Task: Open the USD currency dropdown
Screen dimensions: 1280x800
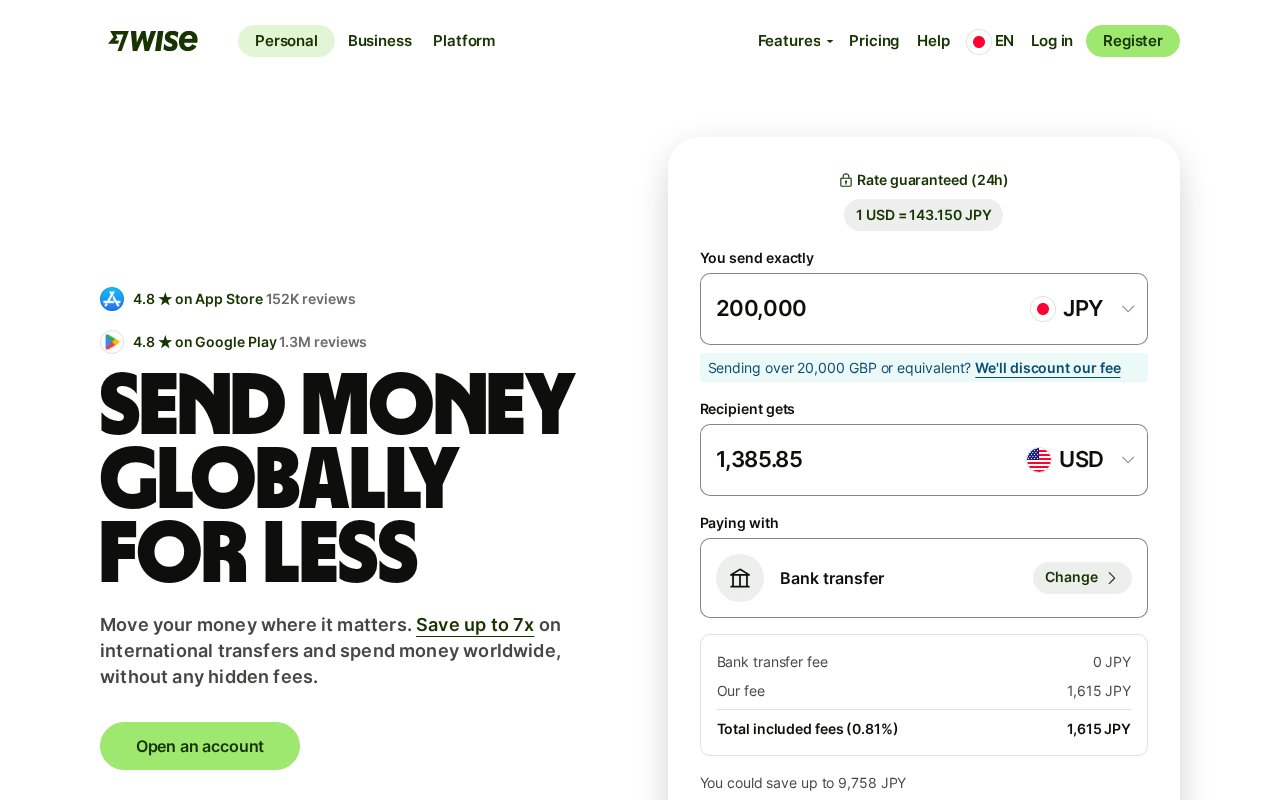Action: (1082, 460)
